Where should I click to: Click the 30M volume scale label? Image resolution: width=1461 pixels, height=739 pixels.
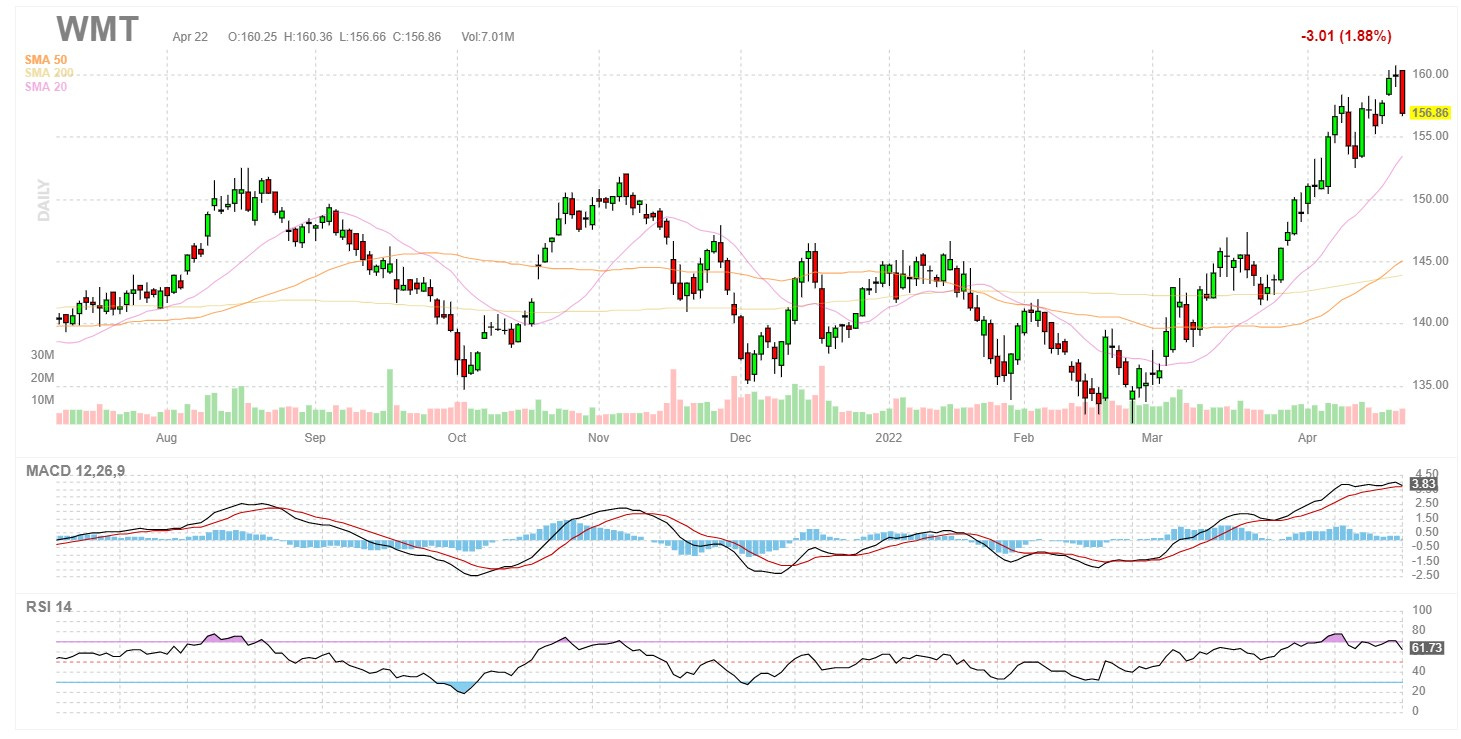[42, 355]
